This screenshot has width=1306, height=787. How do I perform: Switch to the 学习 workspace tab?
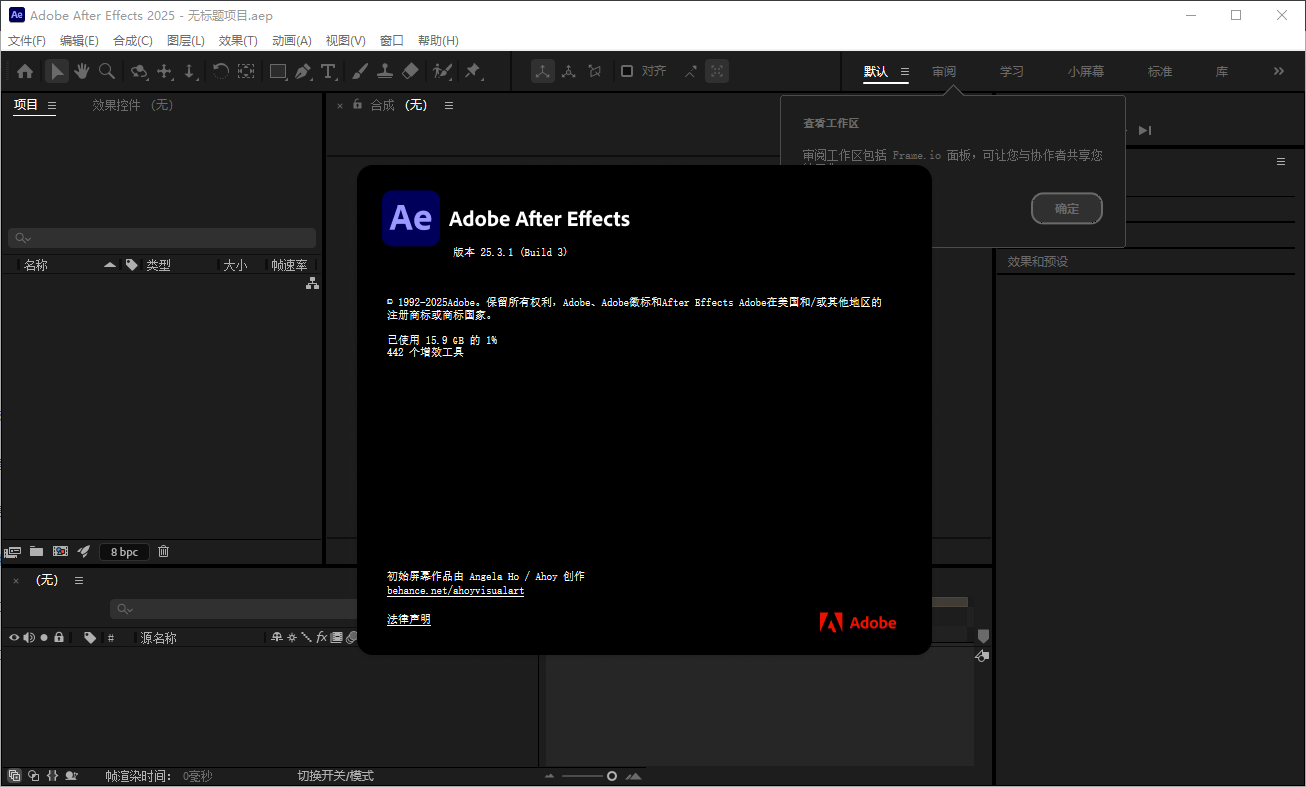[1012, 72]
